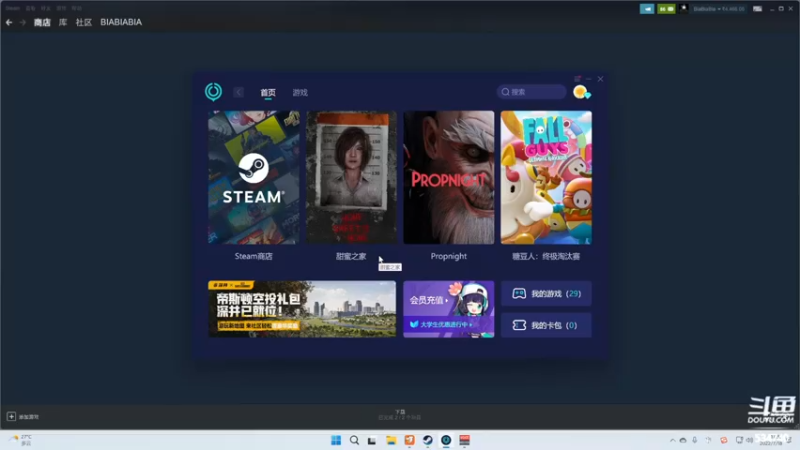
Task: Click the Propnight label under cover
Action: click(448, 256)
